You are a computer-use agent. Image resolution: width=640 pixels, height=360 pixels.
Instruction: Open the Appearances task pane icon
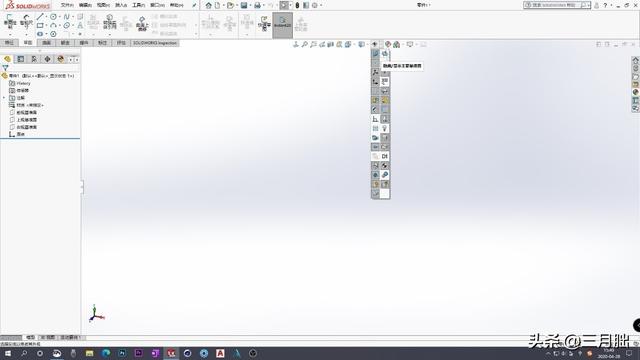636,92
